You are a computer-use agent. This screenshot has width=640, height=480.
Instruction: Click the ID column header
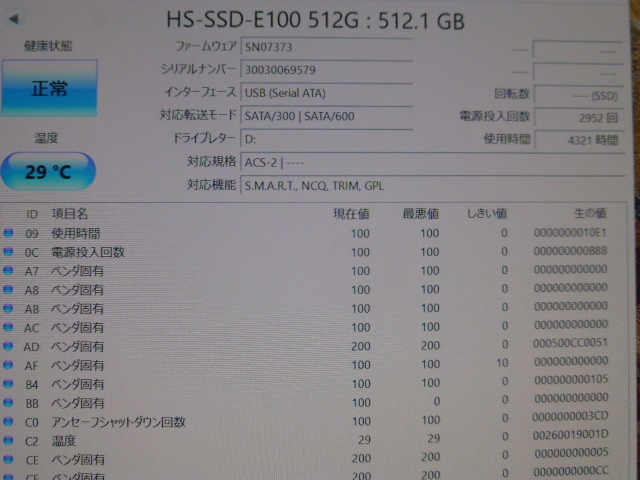coord(31,214)
